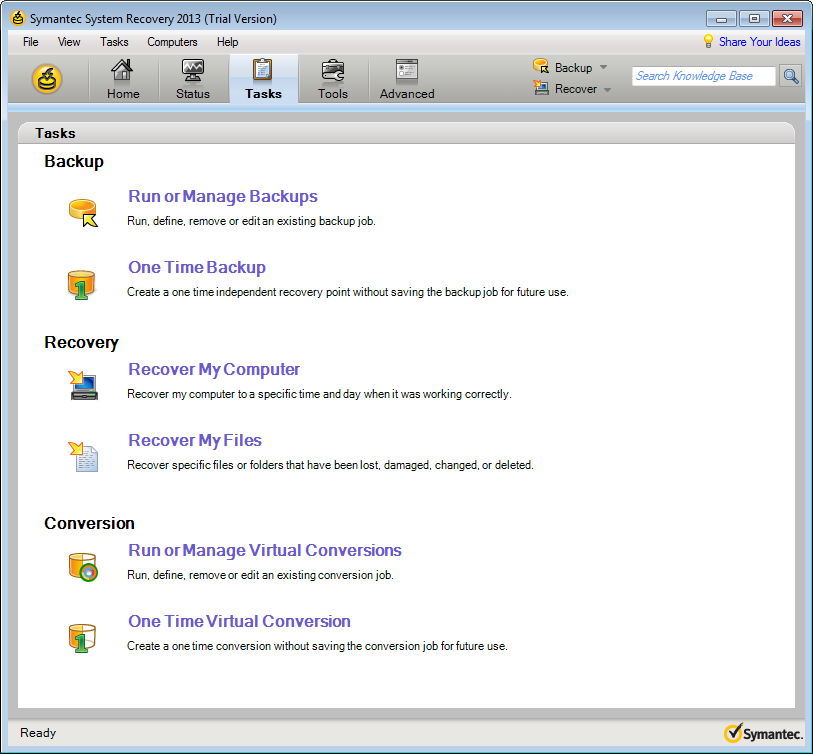Click 'Create a one time conversion' description
This screenshot has height=754, width=813.
click(x=317, y=646)
